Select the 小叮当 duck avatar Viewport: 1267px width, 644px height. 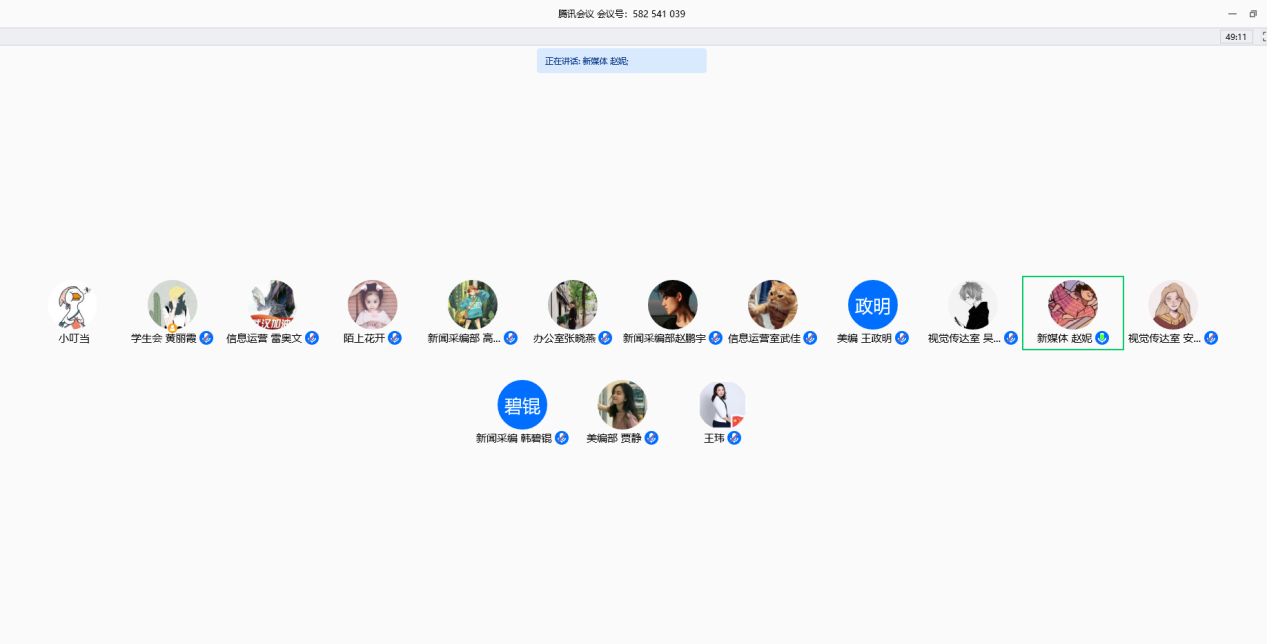click(x=73, y=305)
